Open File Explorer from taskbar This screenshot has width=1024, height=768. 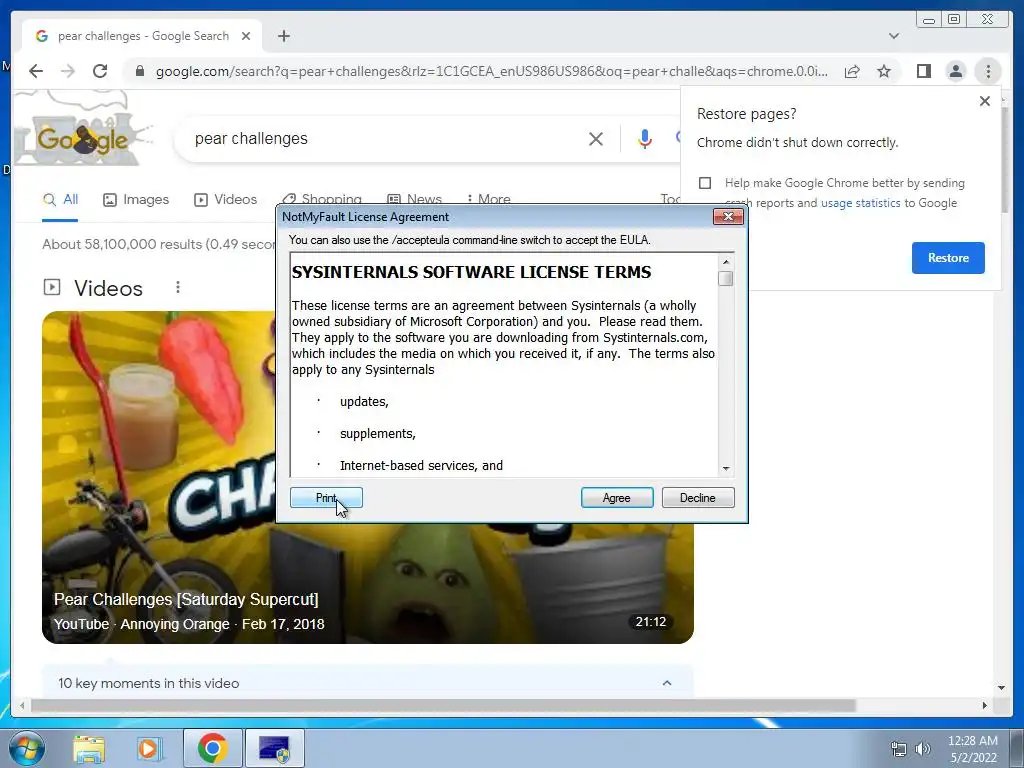point(89,749)
